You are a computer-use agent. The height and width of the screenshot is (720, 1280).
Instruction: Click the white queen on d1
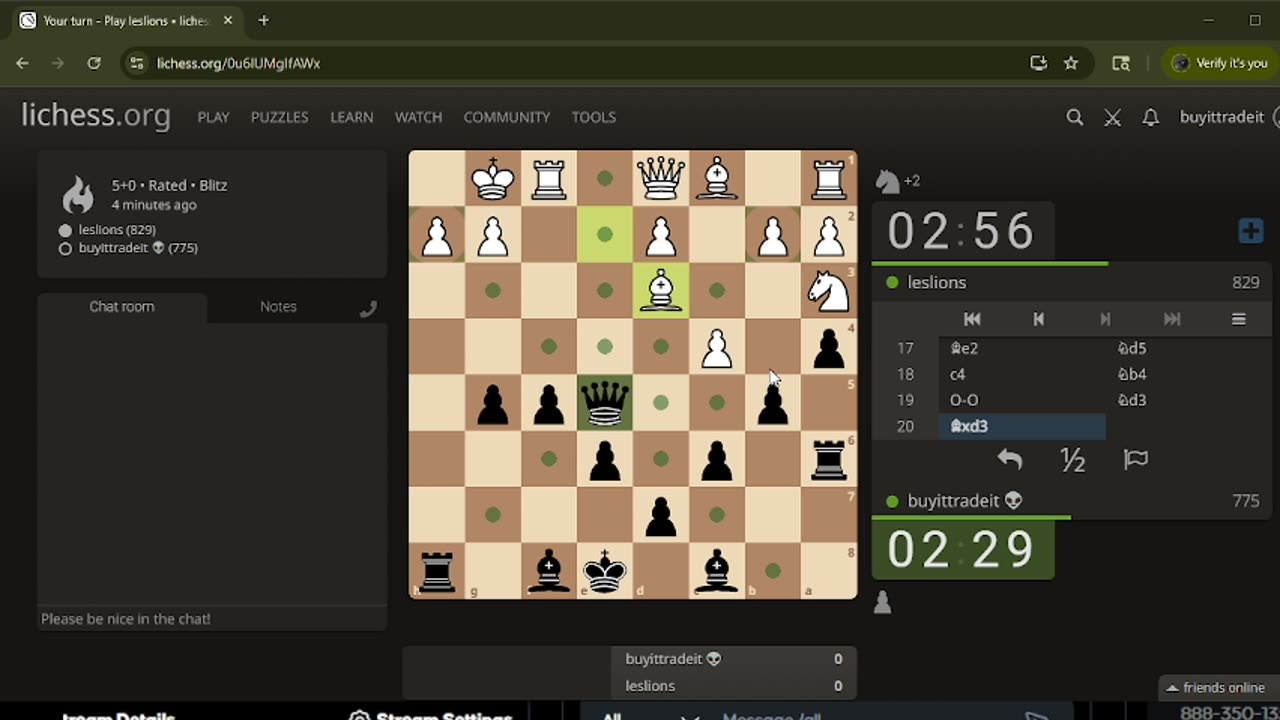(661, 179)
